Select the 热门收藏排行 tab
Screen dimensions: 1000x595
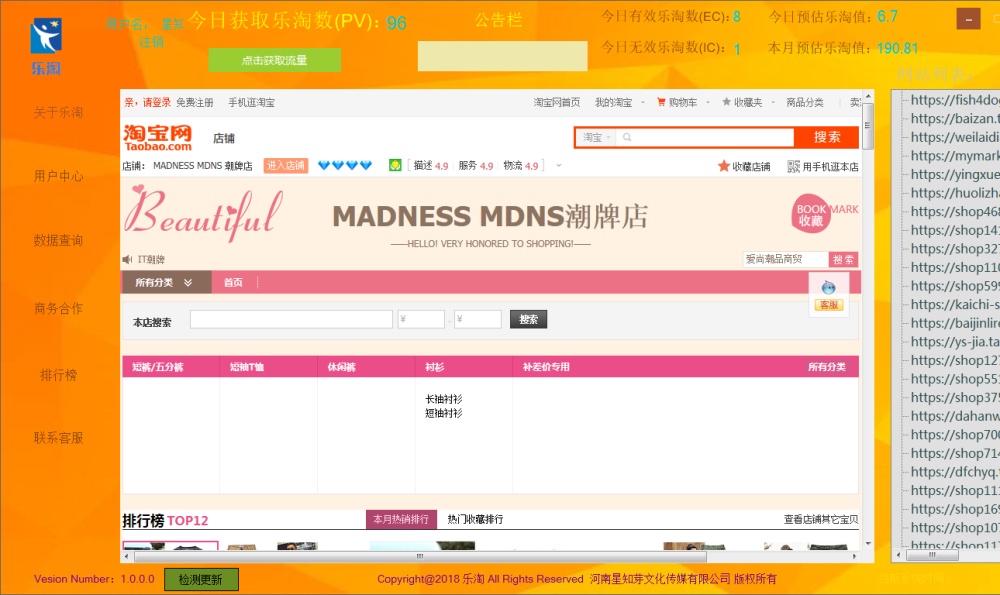tap(475, 520)
